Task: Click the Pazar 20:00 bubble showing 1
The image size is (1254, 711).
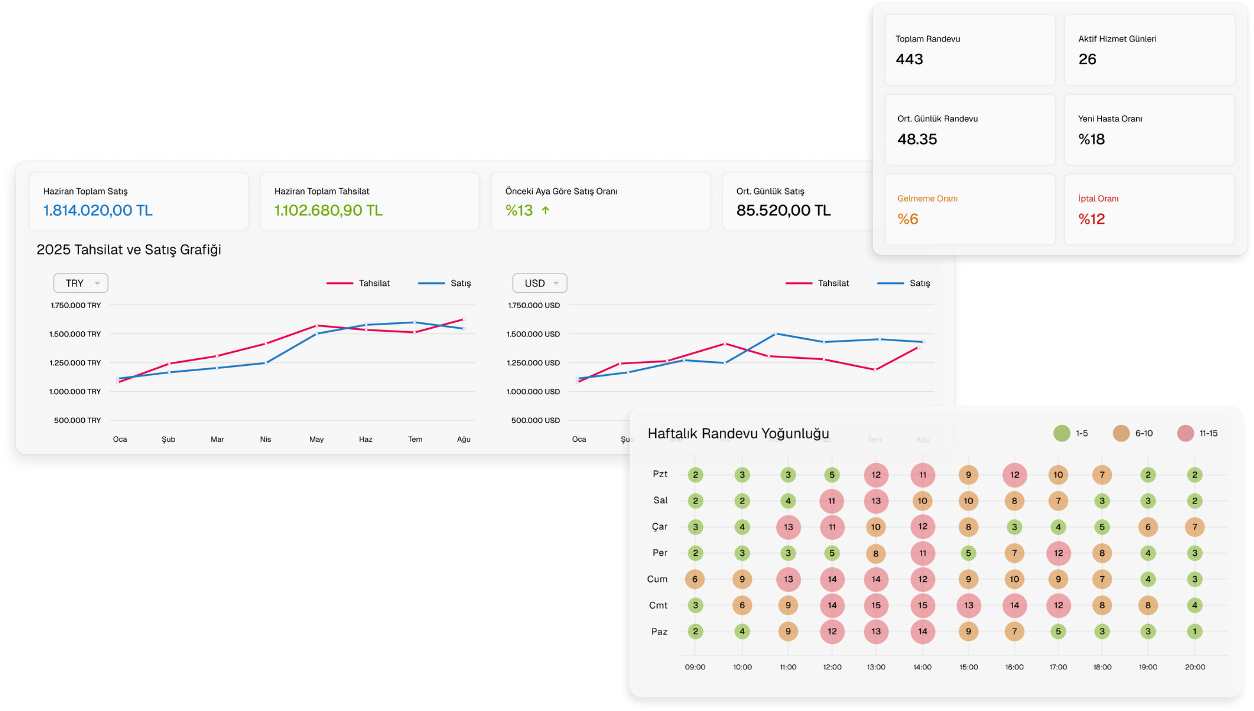Action: tap(1194, 631)
